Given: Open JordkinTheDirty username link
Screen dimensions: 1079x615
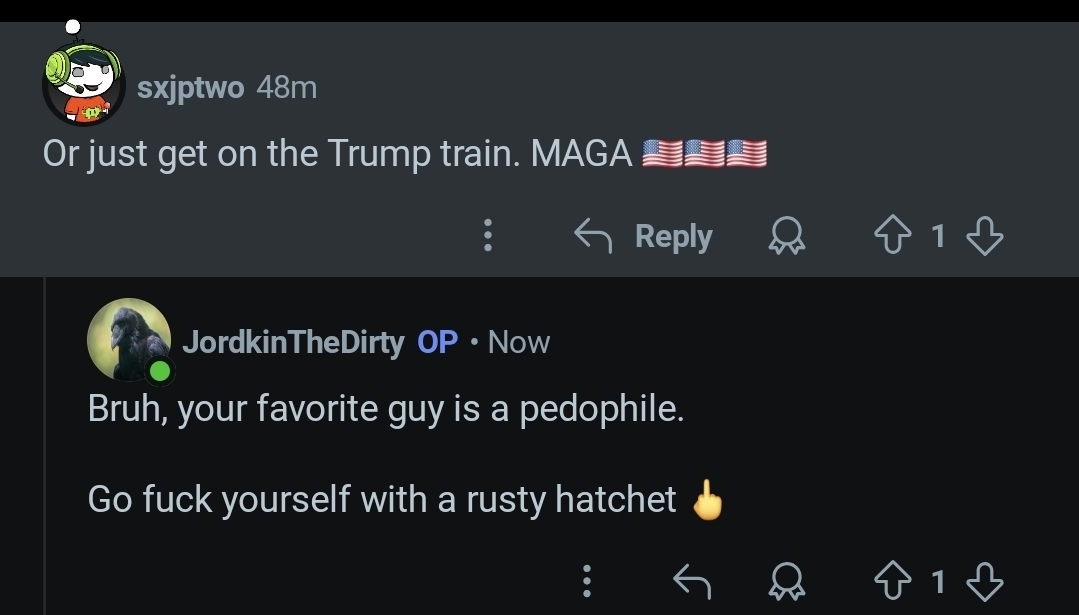Looking at the screenshot, I should click(x=293, y=342).
